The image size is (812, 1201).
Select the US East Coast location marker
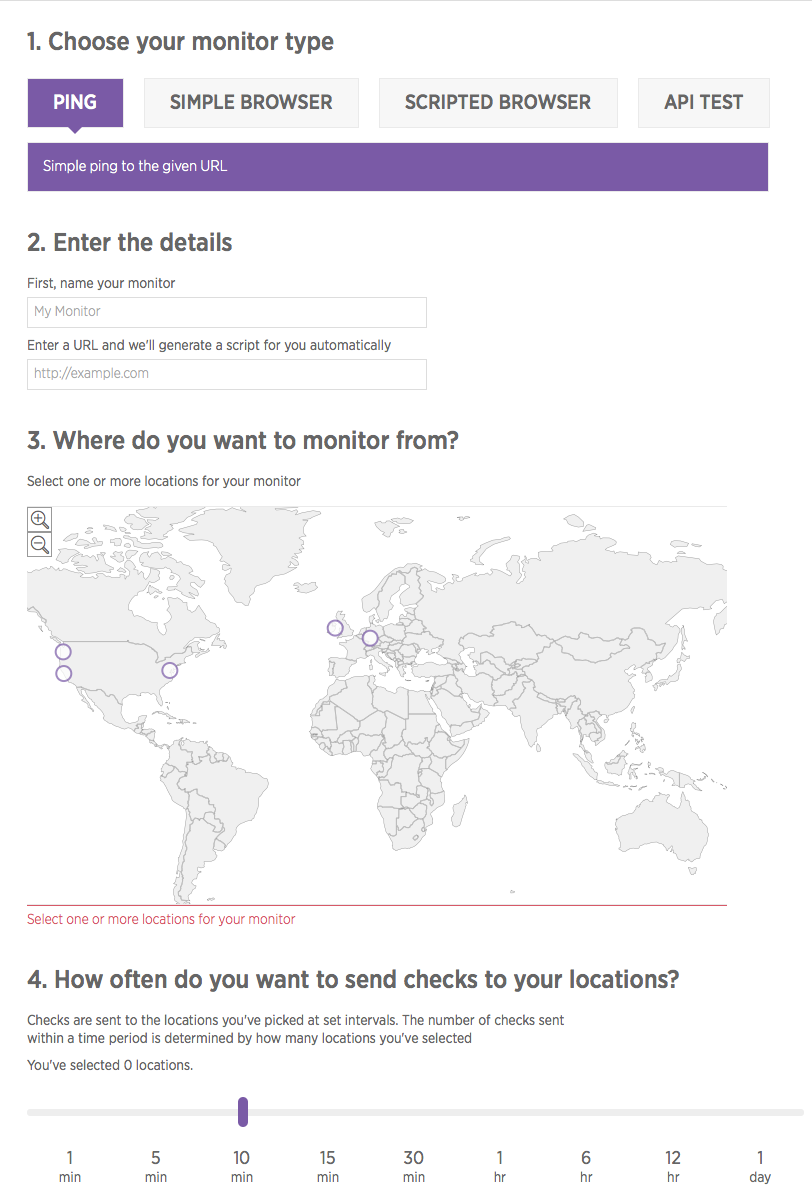(170, 670)
